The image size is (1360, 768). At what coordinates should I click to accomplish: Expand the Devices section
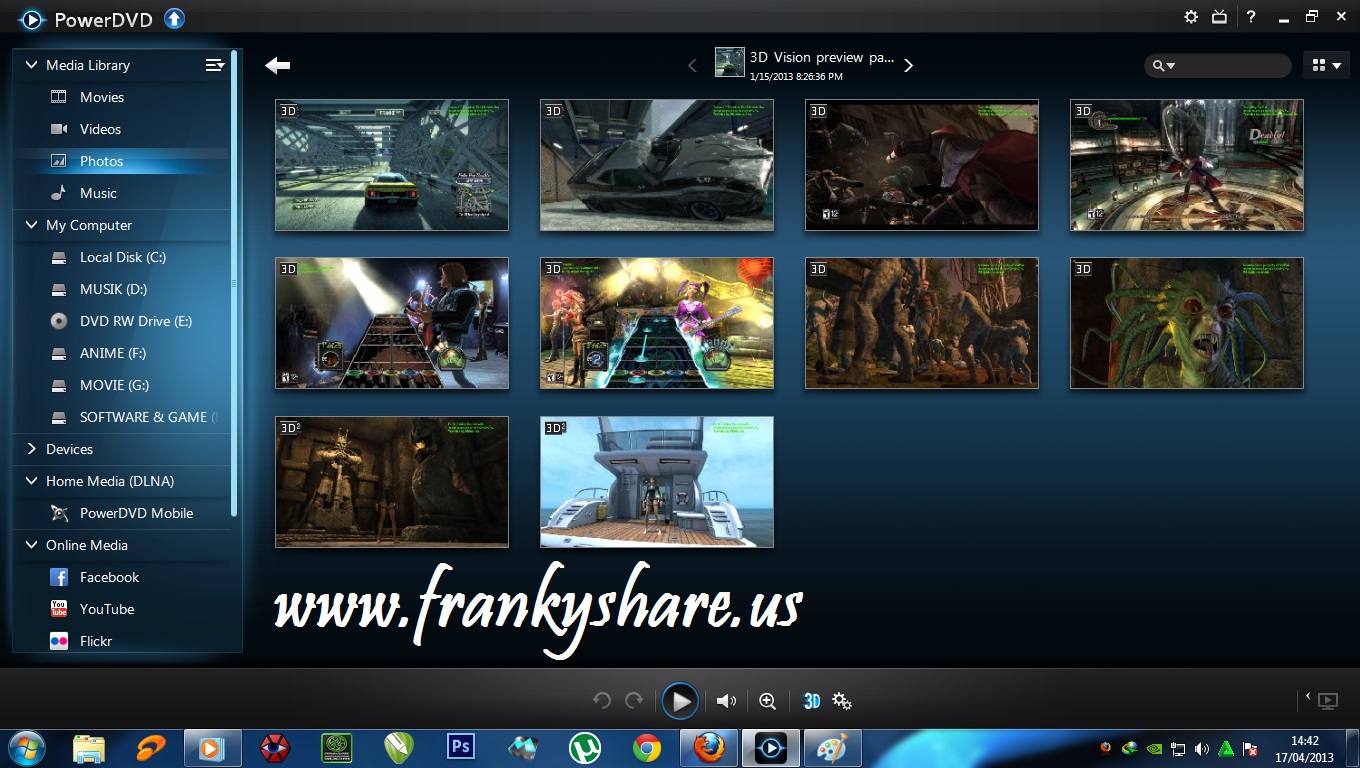pos(31,449)
